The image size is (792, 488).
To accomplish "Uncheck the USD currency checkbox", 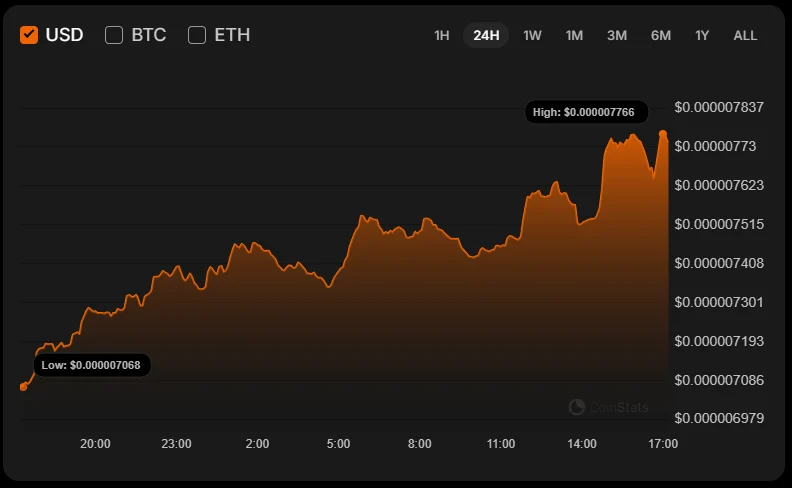I will [29, 35].
